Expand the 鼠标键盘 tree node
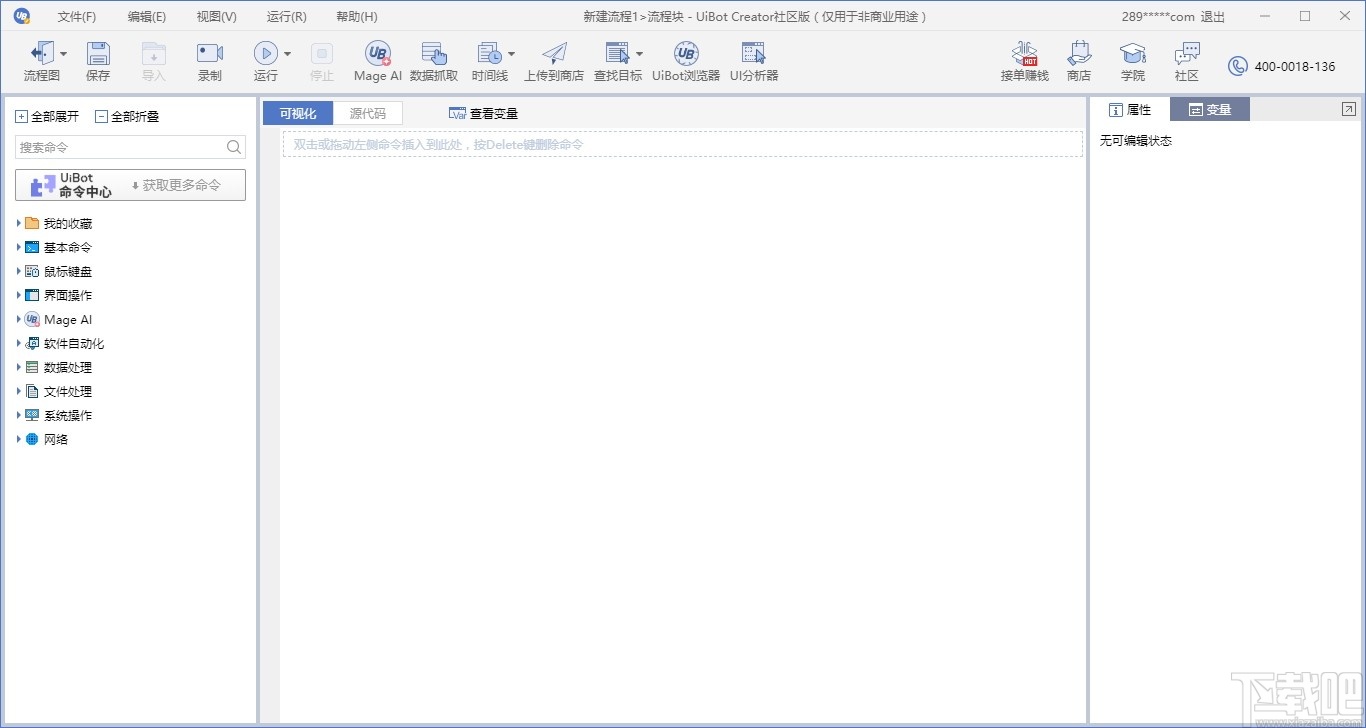Screen dimensions: 1366x728 (19, 271)
